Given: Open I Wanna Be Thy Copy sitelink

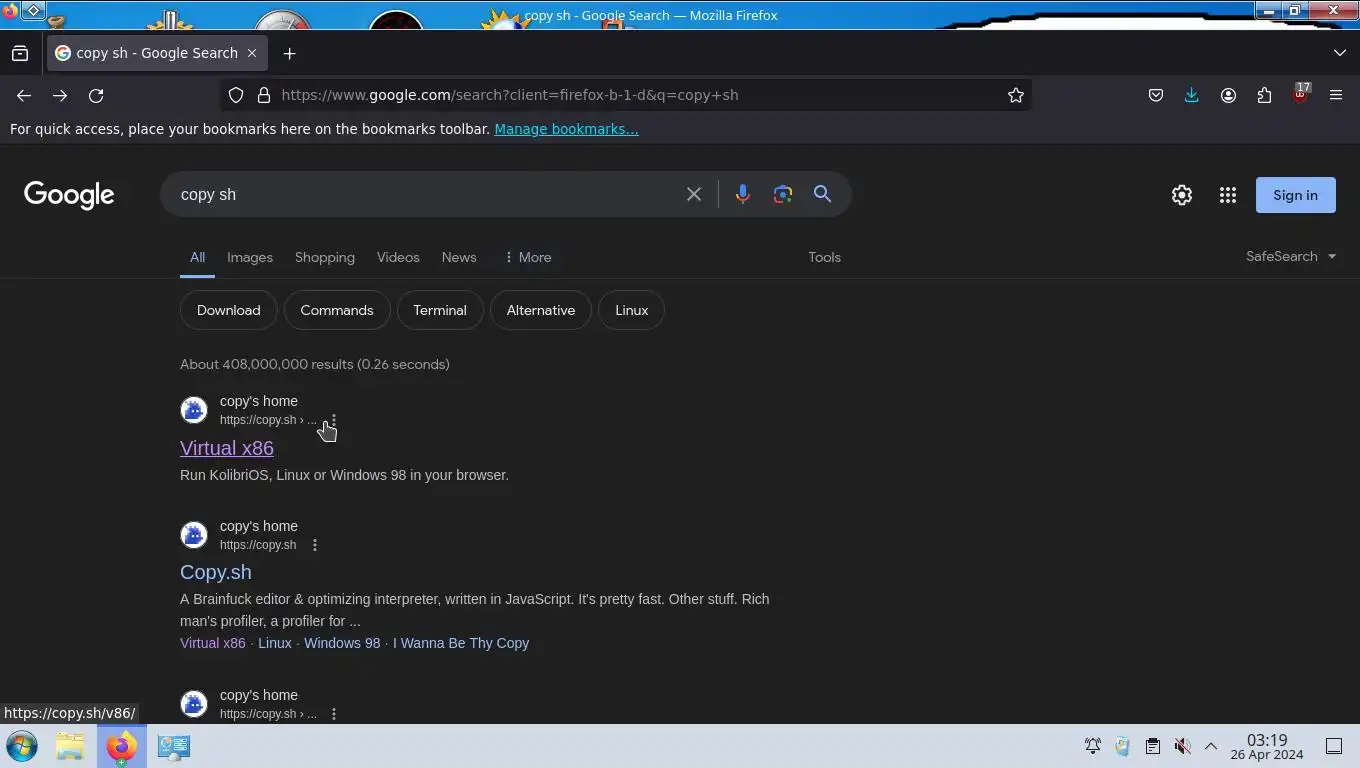Looking at the screenshot, I should coord(461,643).
